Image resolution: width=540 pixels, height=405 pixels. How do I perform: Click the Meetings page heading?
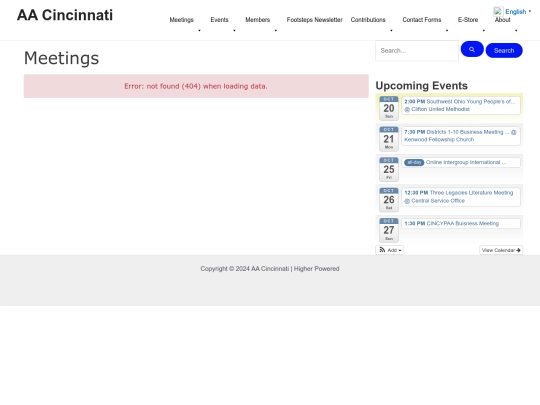tap(61, 58)
